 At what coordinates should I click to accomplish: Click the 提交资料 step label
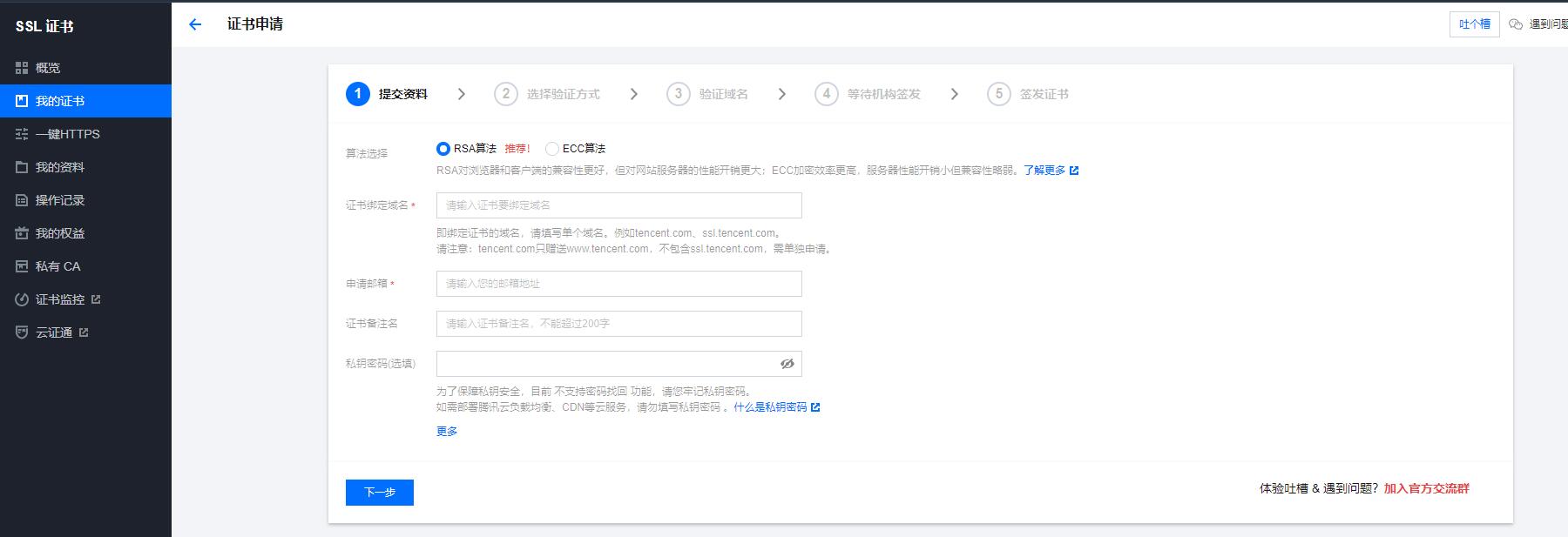(403, 94)
